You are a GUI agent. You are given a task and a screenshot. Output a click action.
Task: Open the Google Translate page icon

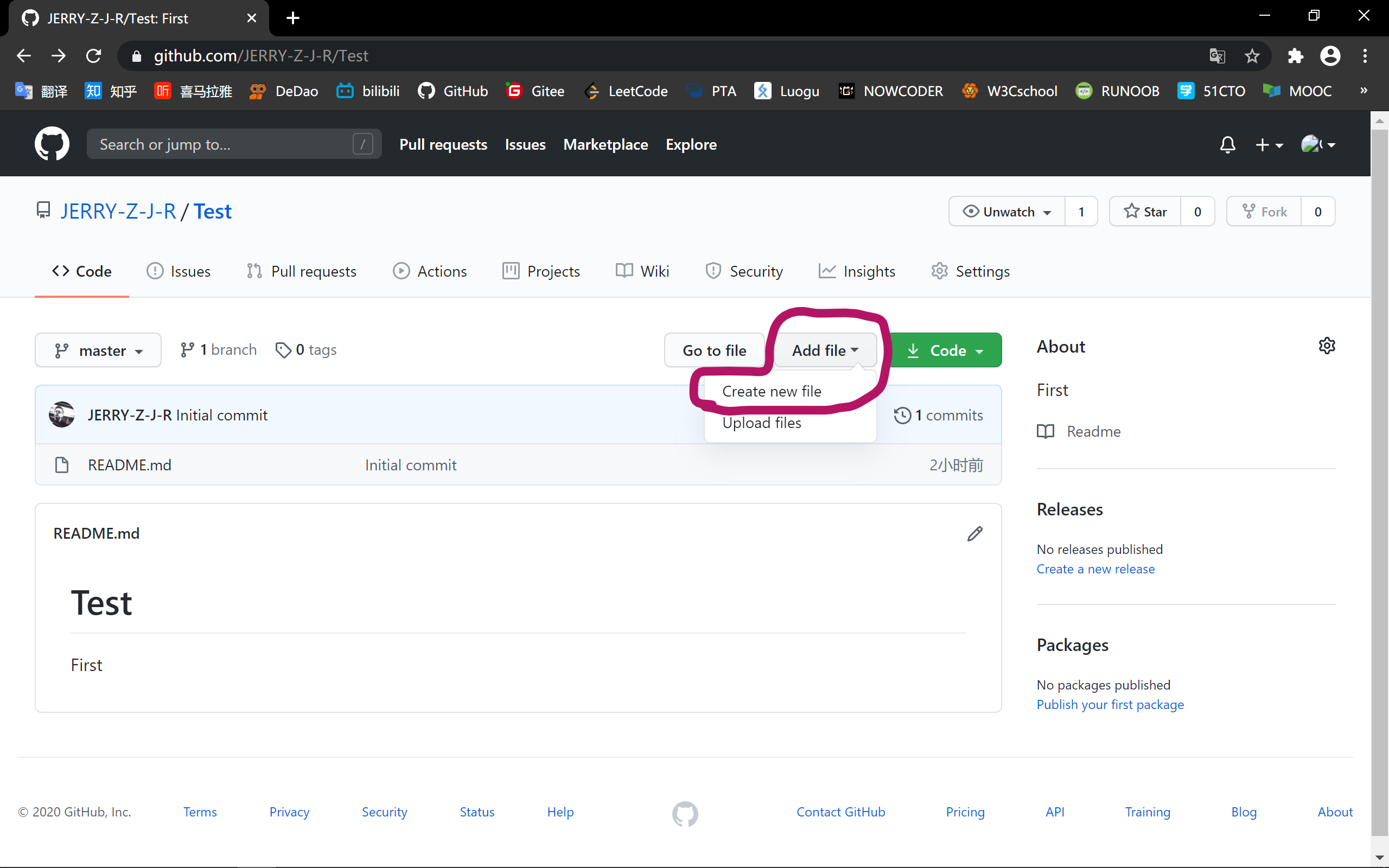tap(1217, 56)
